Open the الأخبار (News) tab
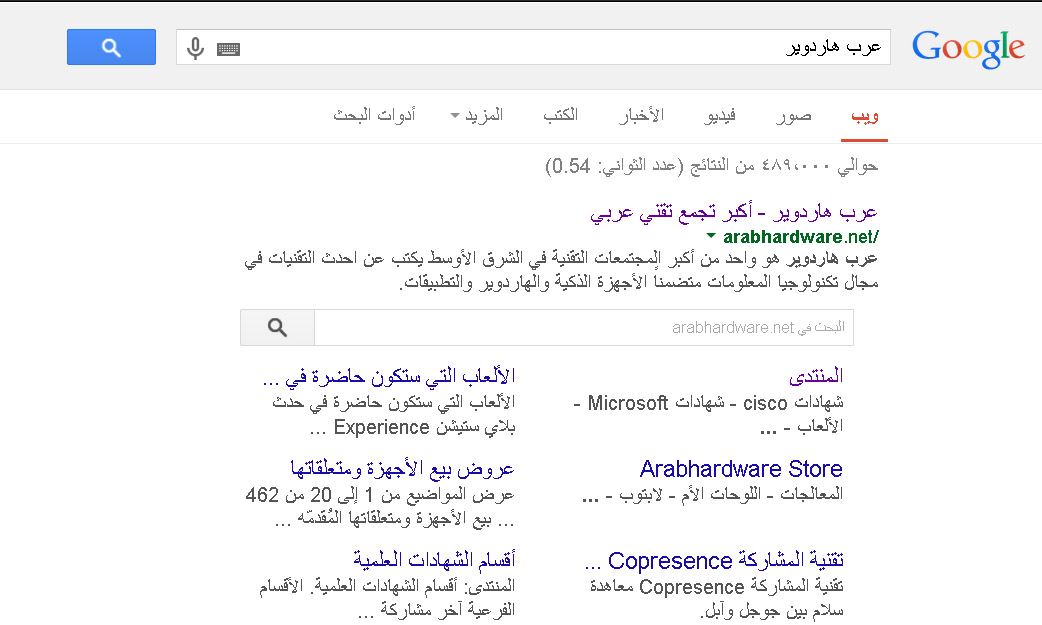The image size is (1042, 625). coord(641,116)
